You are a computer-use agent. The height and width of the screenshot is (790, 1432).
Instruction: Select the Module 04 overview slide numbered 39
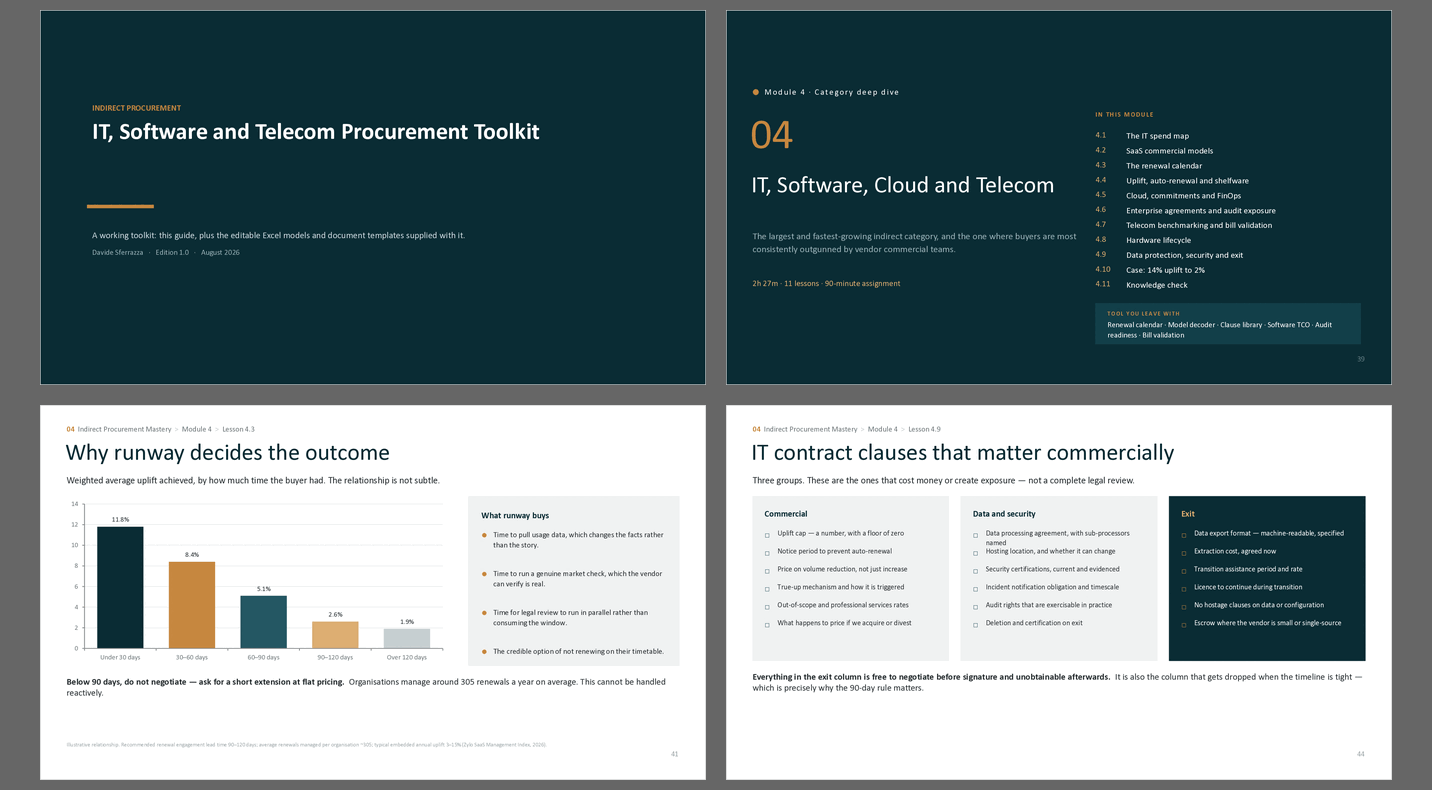pos(1059,197)
